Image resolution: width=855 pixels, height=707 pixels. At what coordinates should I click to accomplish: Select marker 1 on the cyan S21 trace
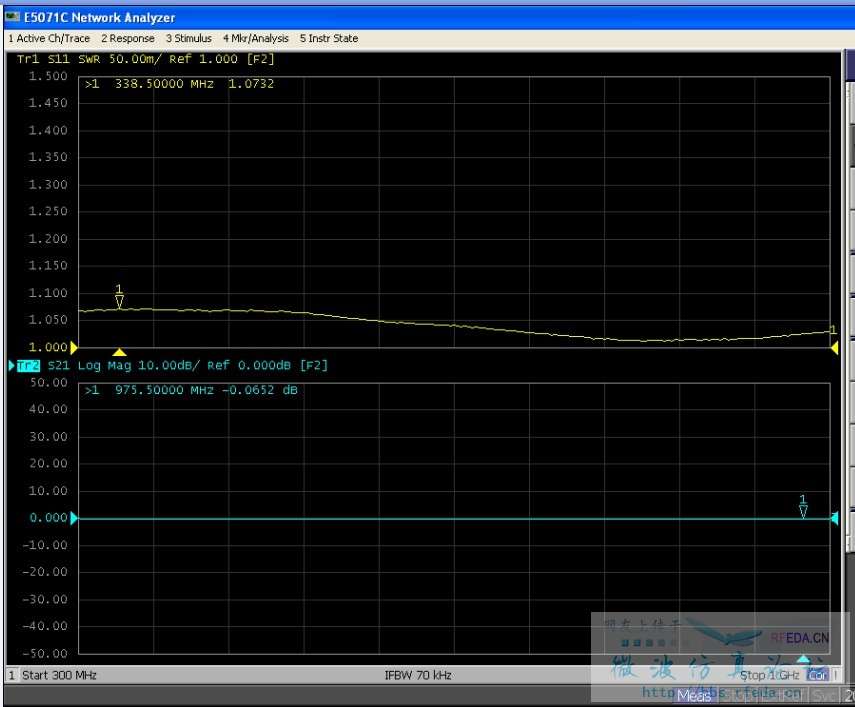pos(803,506)
